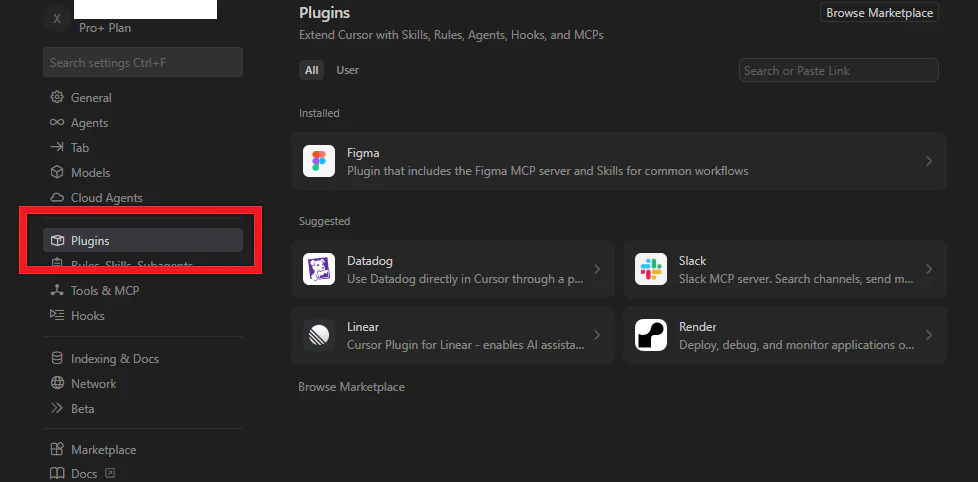Image resolution: width=978 pixels, height=482 pixels.
Task: Click the Extend Cursor subtitle text
Action: (451, 35)
